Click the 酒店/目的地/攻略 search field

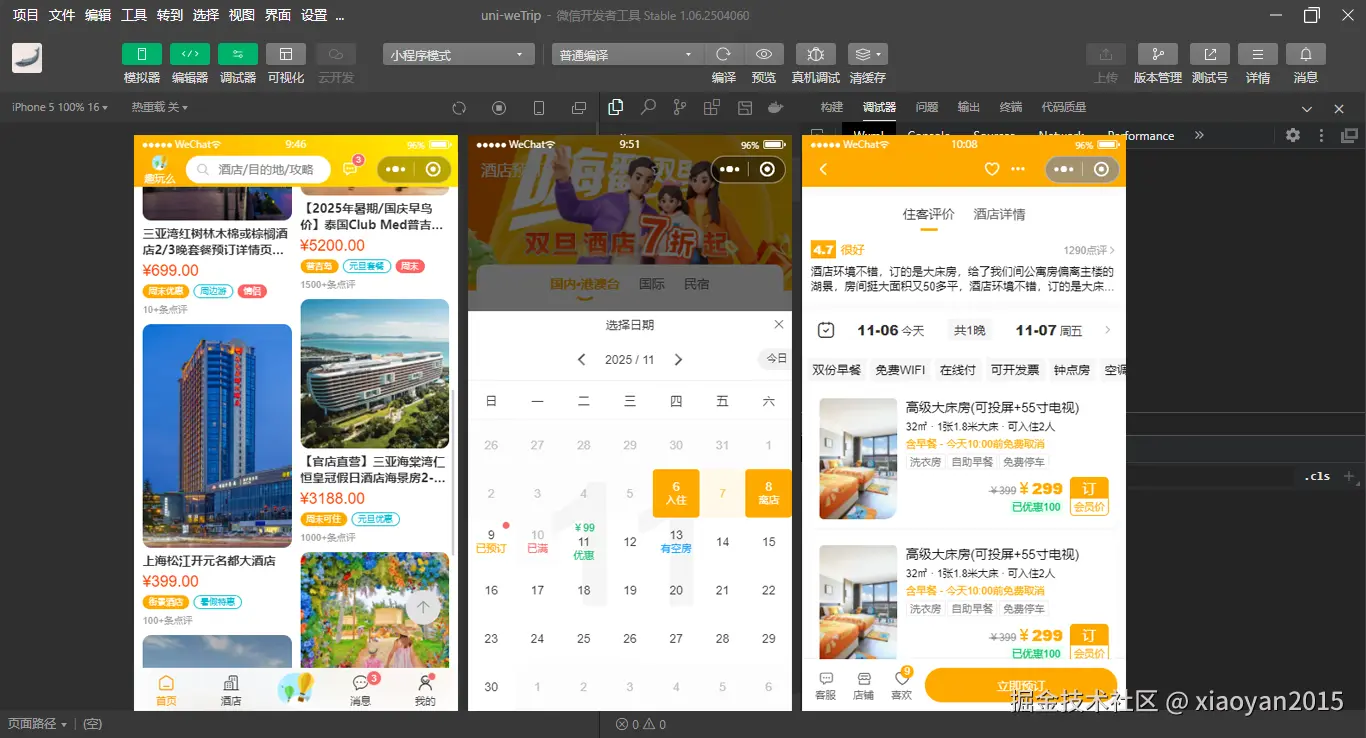click(260, 169)
